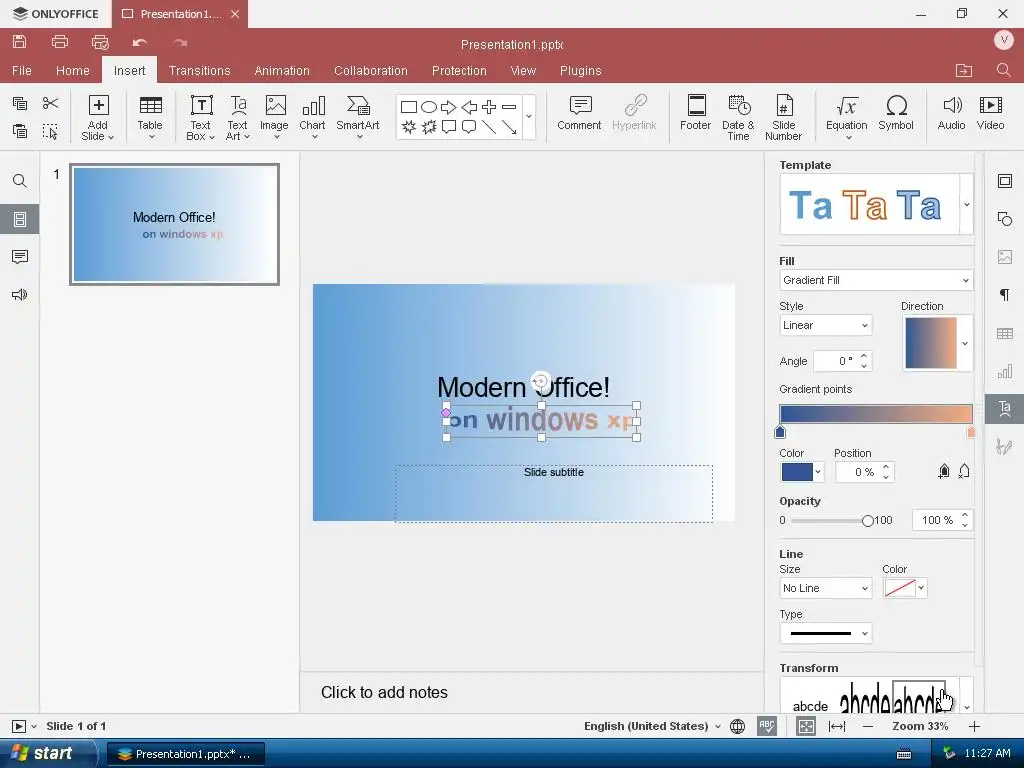The image size is (1024, 768).
Task: Undo the last action
Action: [140, 42]
